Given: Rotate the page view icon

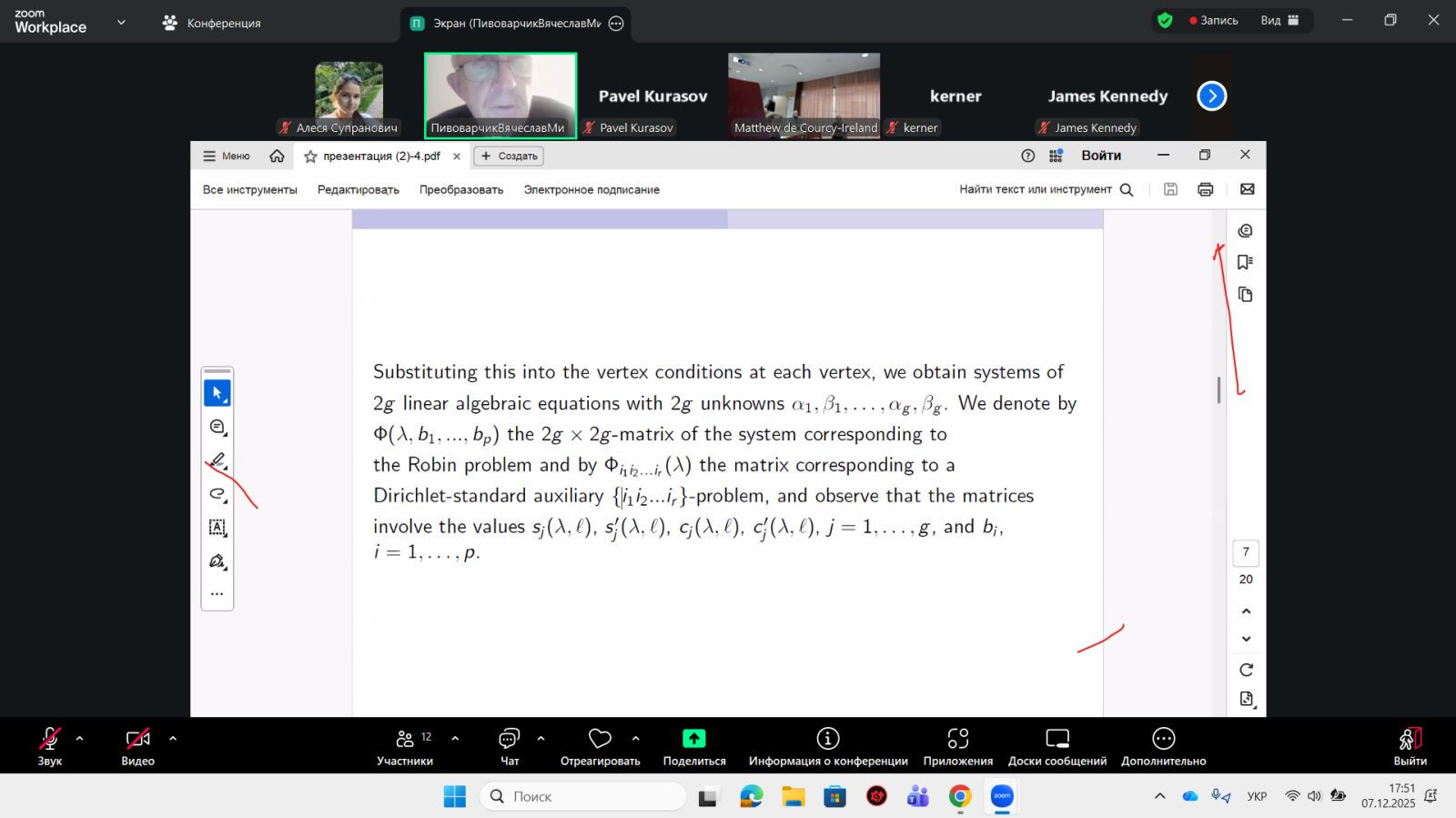Looking at the screenshot, I should click(x=1246, y=670).
